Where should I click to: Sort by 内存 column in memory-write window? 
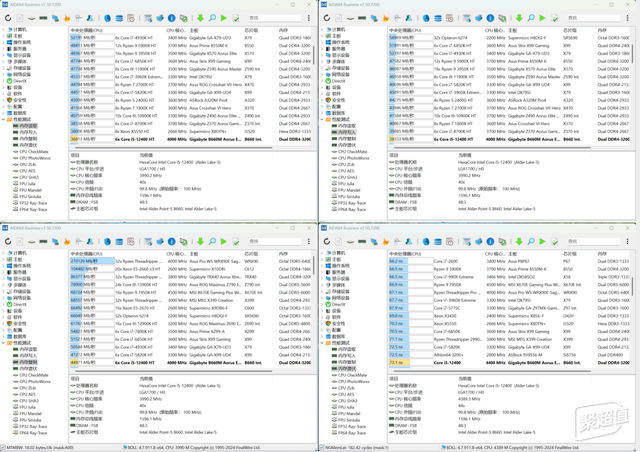pyautogui.click(x=602, y=30)
